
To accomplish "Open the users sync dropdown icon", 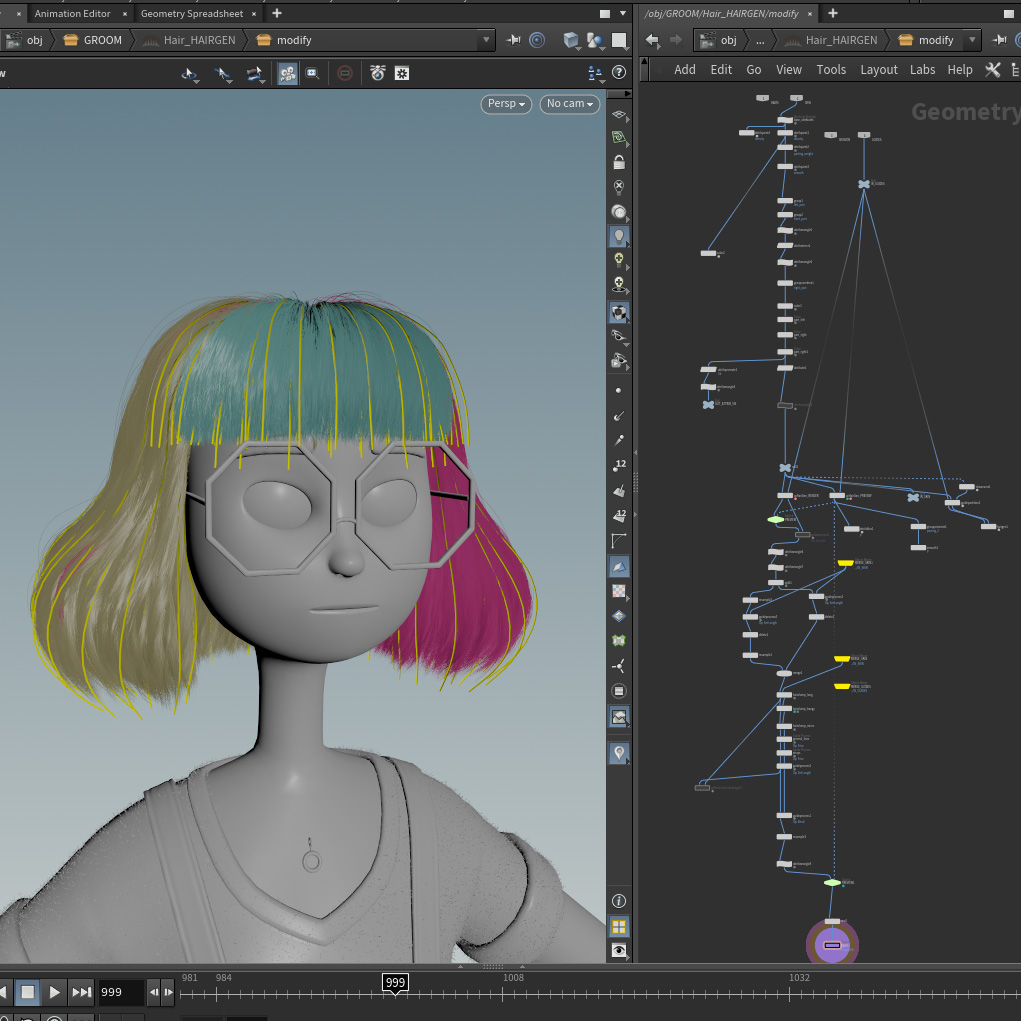I will click(x=595, y=73).
